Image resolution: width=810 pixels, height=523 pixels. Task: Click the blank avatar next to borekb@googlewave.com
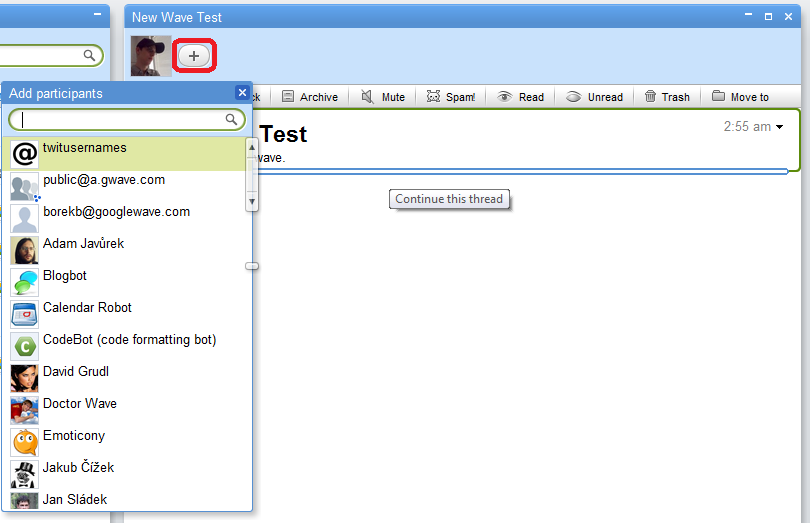(x=24, y=219)
